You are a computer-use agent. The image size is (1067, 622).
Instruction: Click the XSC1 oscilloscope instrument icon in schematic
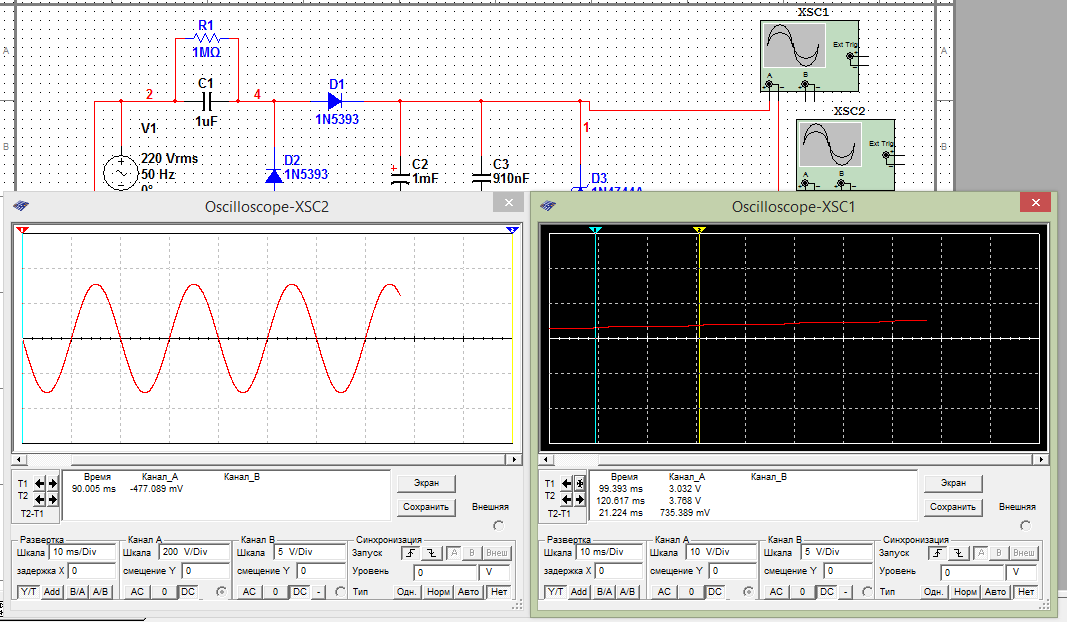coord(809,56)
